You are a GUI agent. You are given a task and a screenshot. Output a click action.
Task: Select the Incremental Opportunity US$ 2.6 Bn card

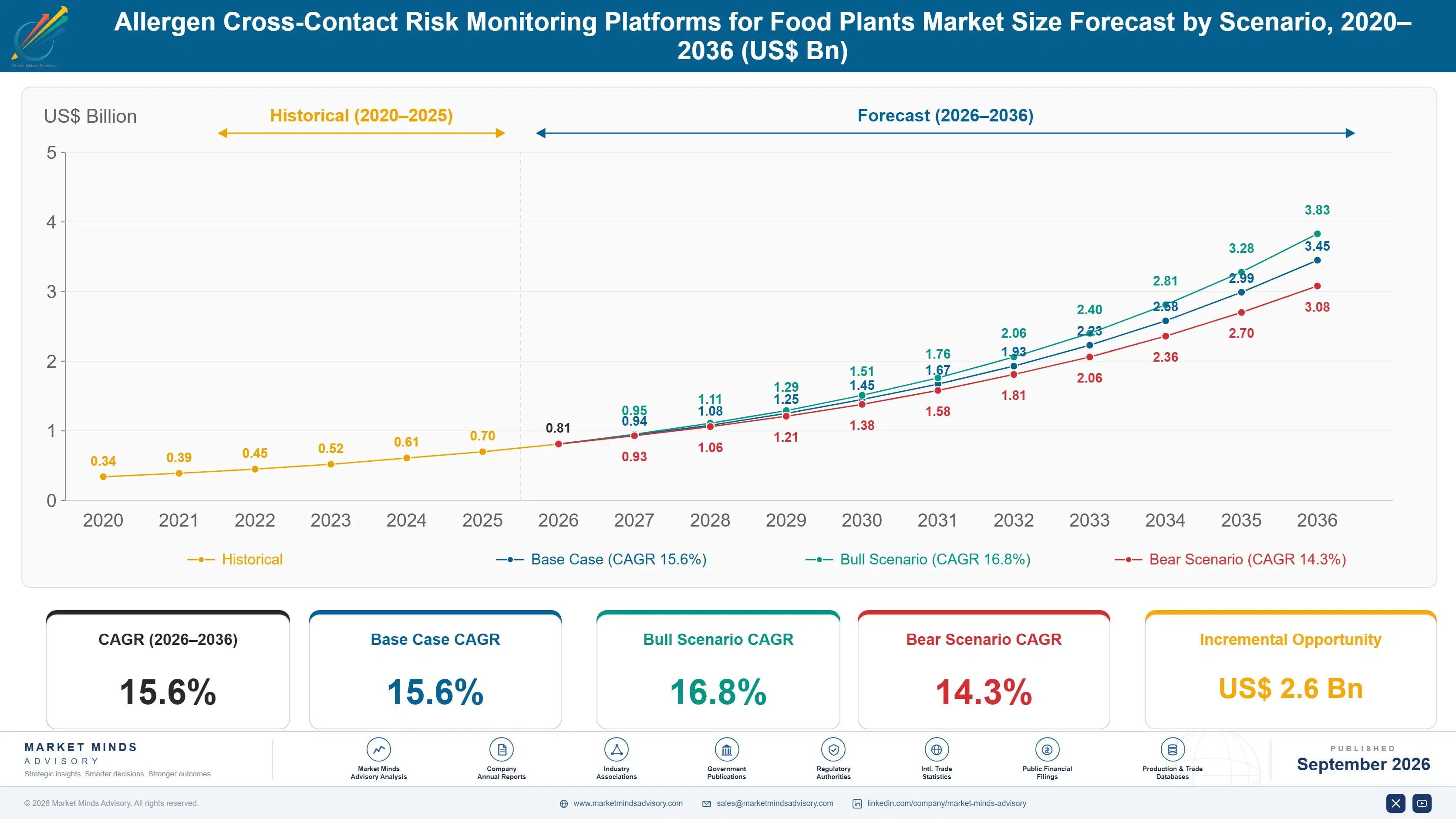1291,670
